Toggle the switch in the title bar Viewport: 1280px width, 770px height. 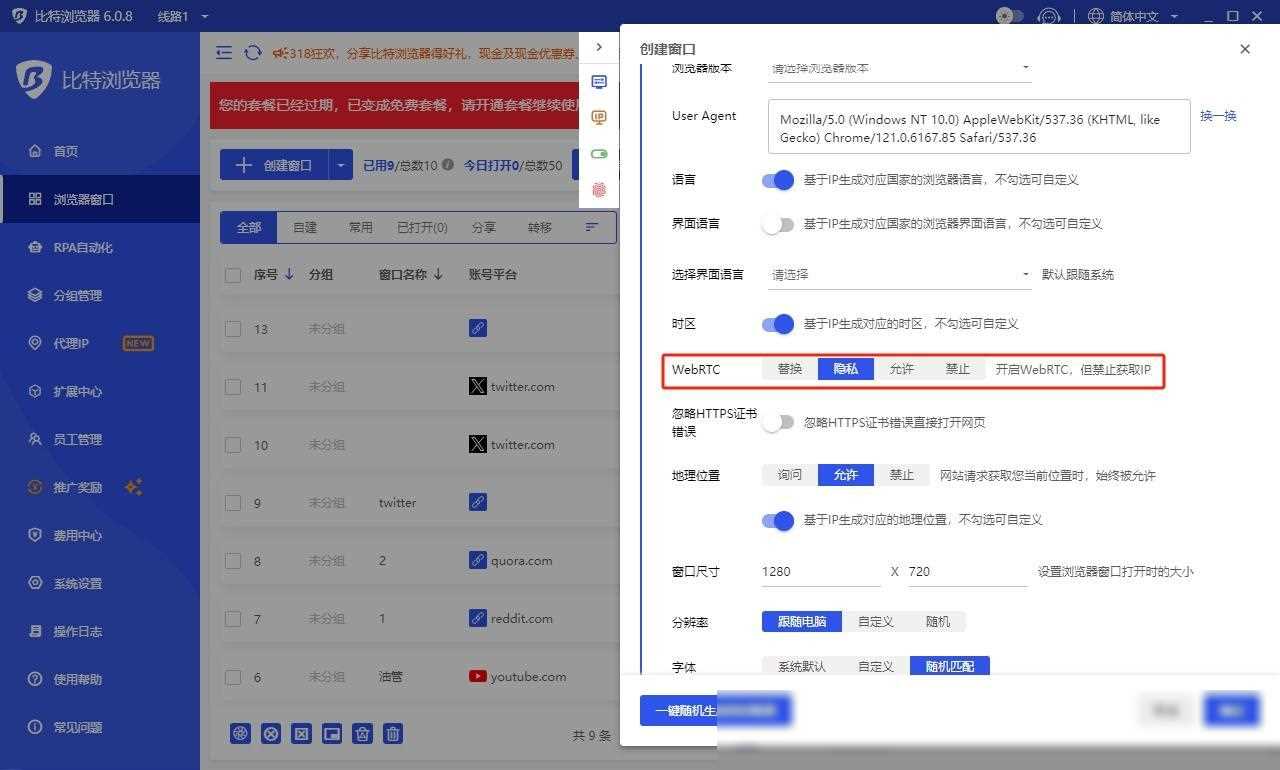coord(1010,16)
